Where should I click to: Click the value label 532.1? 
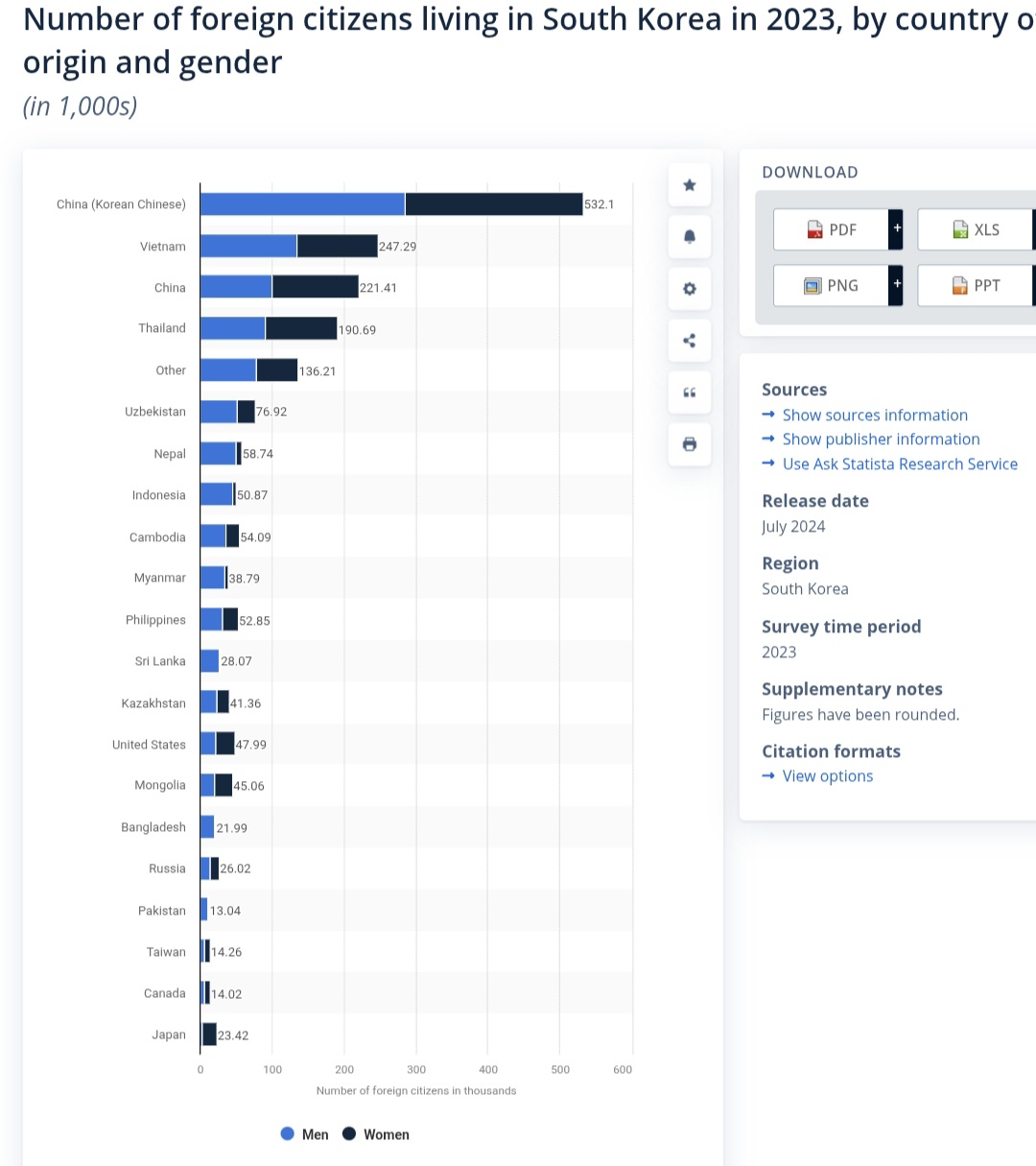coord(600,204)
